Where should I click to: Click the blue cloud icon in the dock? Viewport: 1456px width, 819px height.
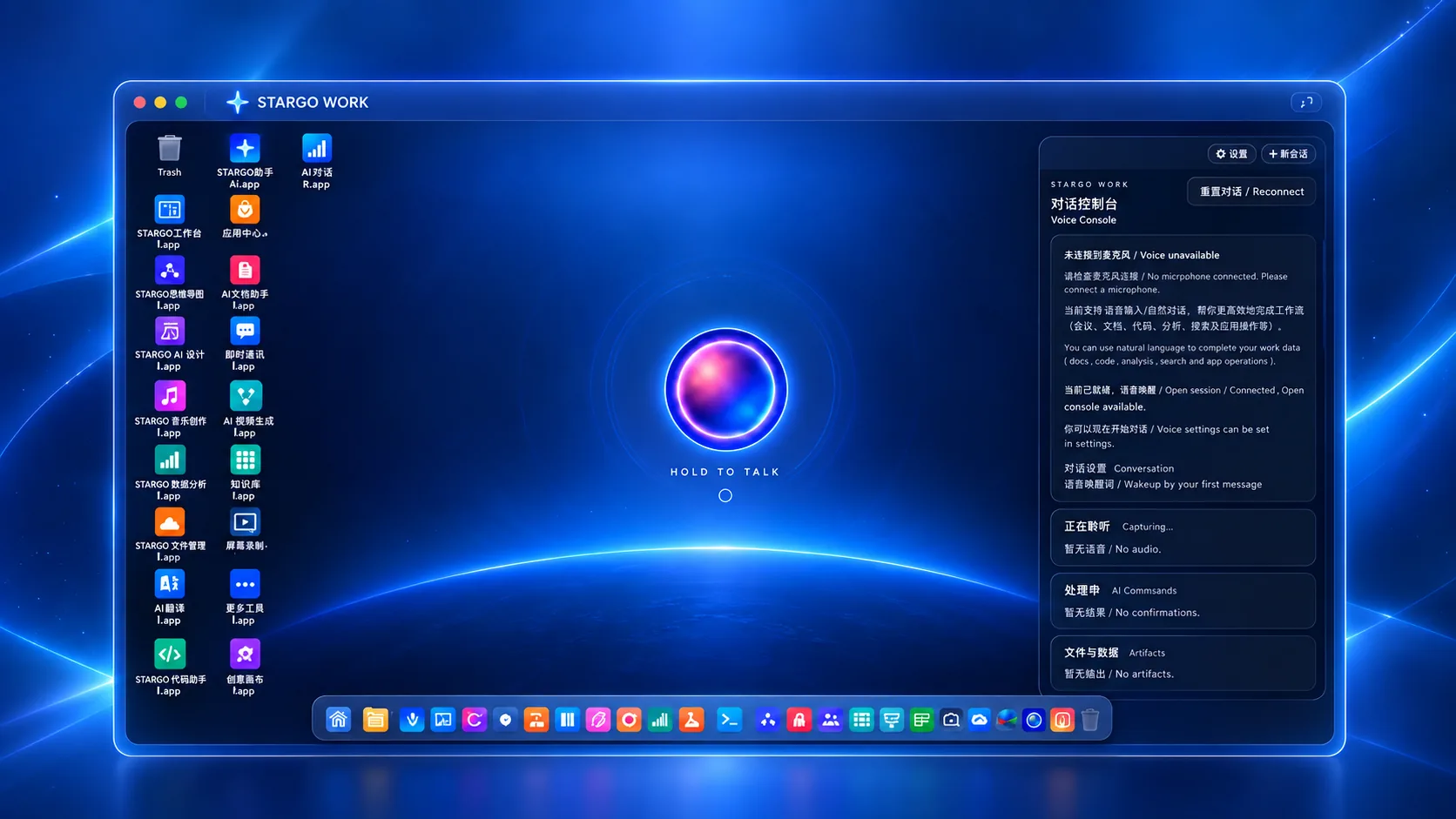pyautogui.click(x=980, y=720)
